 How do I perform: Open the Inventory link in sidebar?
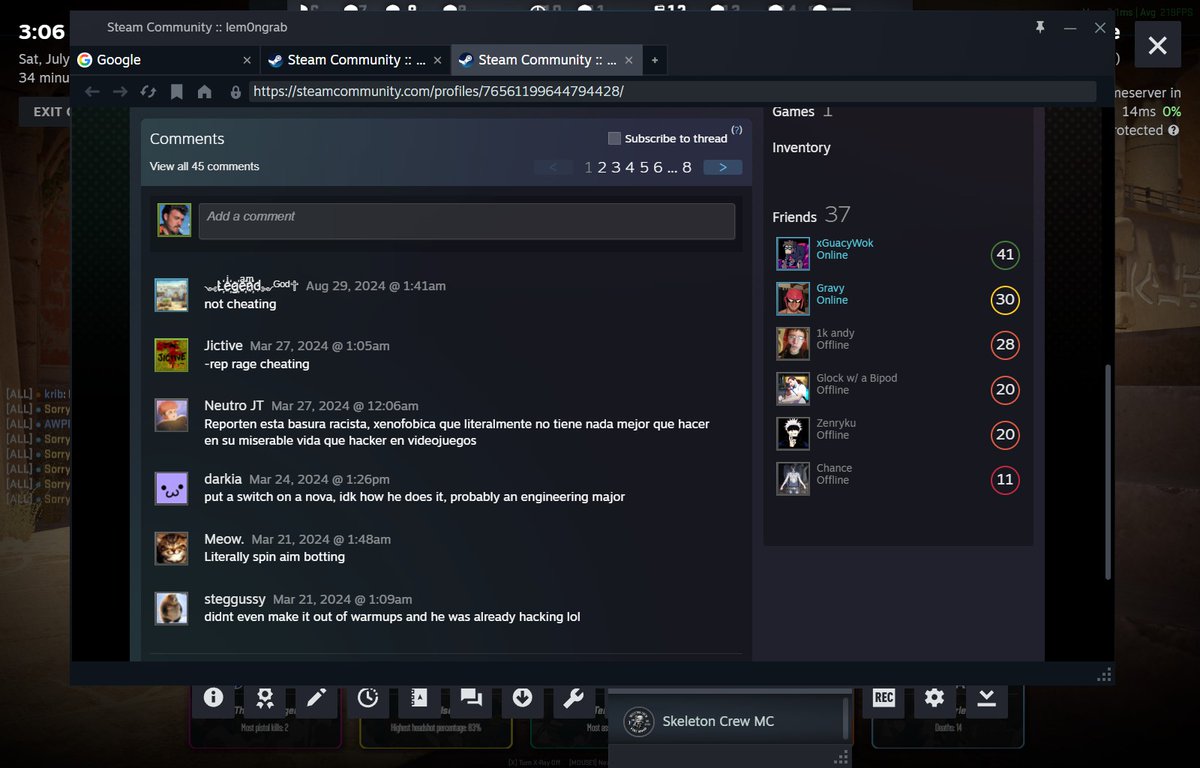[801, 147]
